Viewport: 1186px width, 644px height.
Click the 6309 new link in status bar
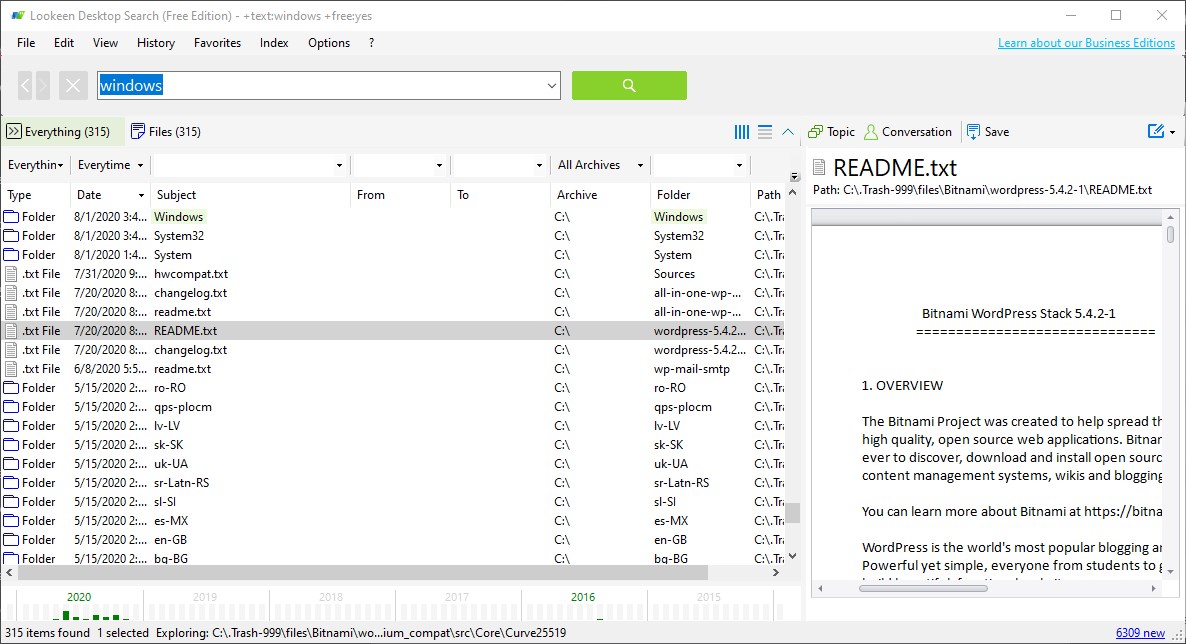pyautogui.click(x=1140, y=633)
